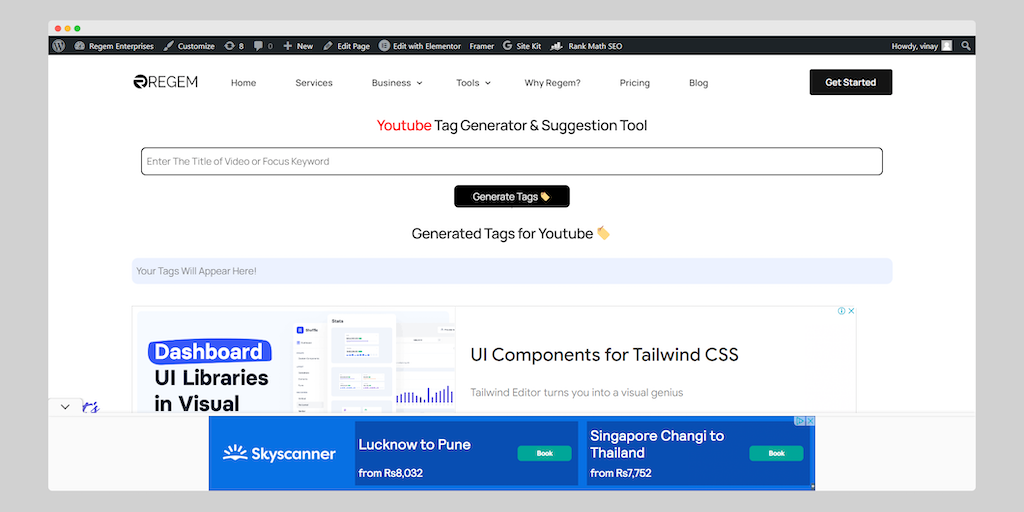
Task: Open Edit with Elementor
Action: click(x=420, y=46)
